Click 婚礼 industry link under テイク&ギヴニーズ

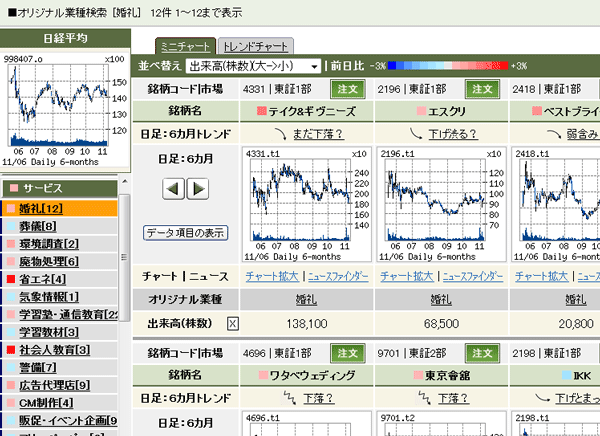(307, 300)
